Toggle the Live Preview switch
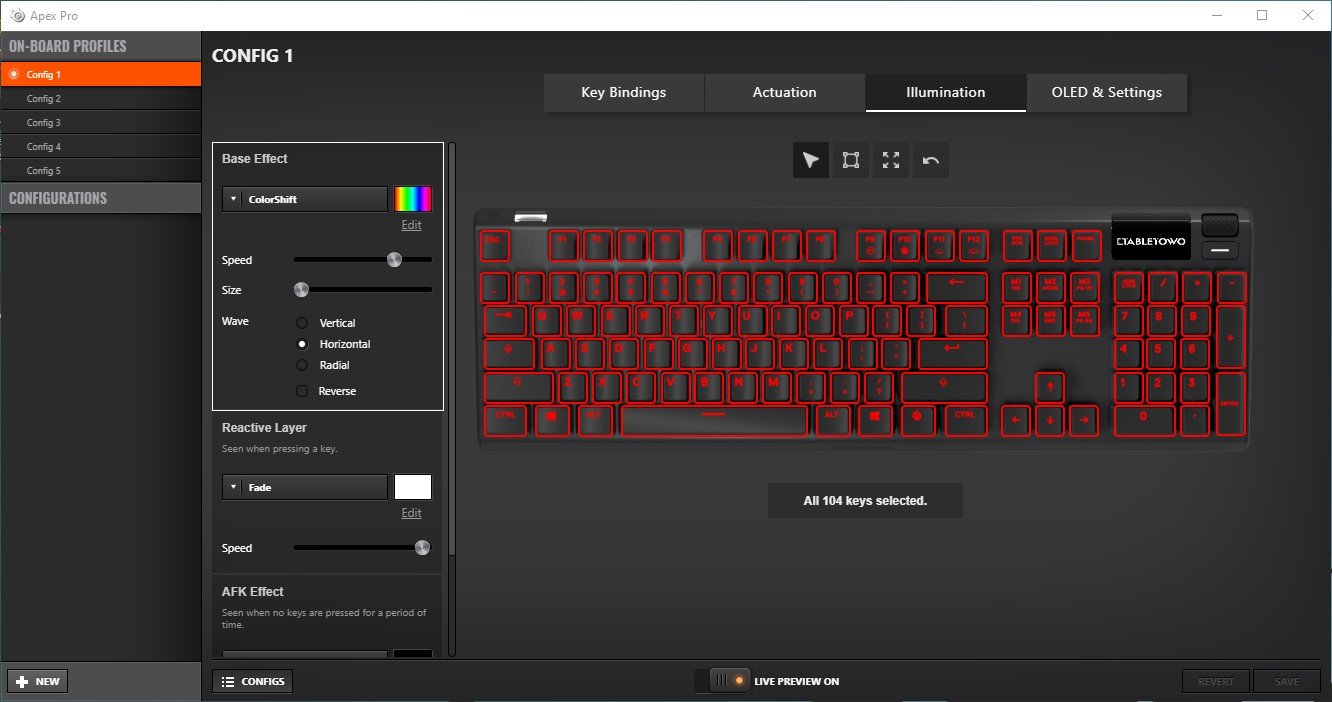 pyautogui.click(x=722, y=681)
